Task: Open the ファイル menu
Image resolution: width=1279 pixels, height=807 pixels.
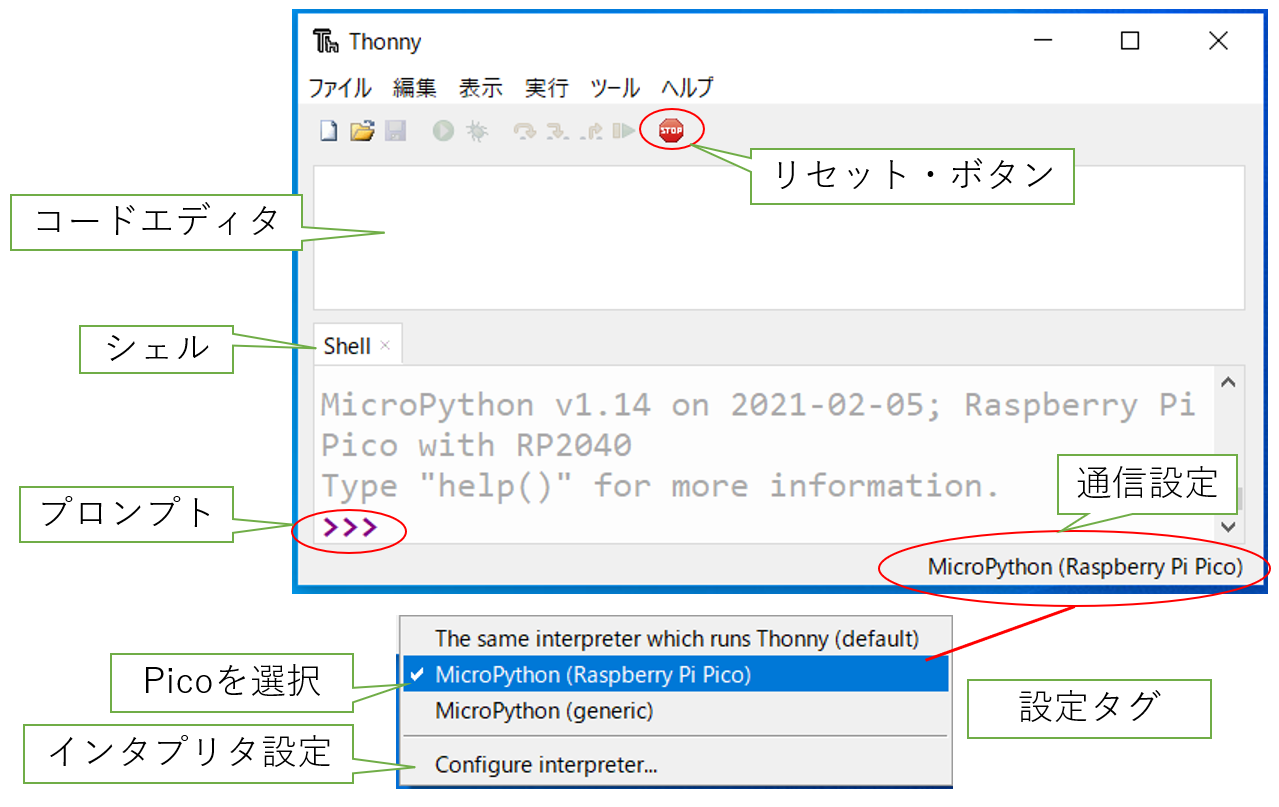Action: (339, 88)
